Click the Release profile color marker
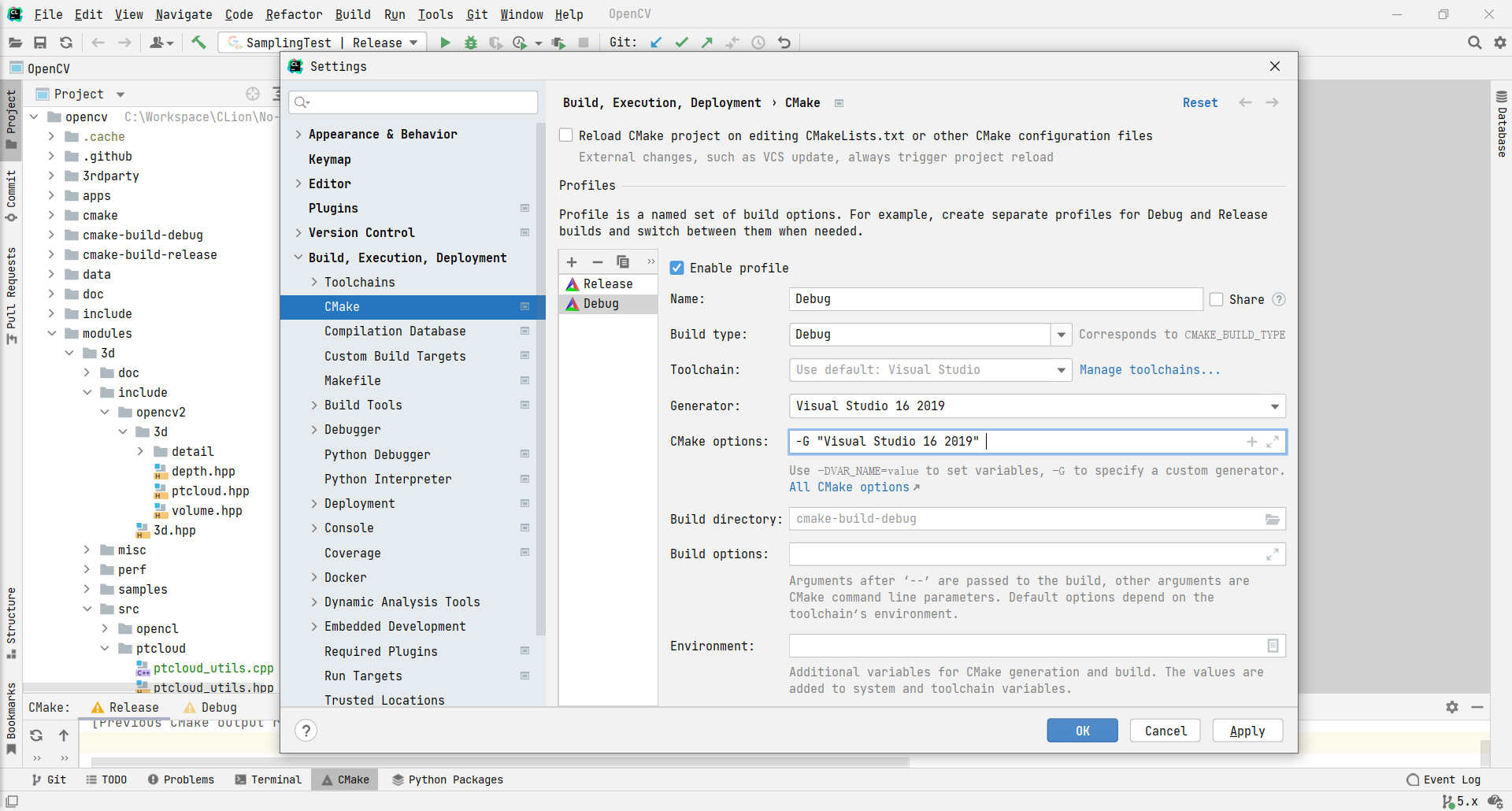Screen dimensions: 1512x811 tap(572, 283)
